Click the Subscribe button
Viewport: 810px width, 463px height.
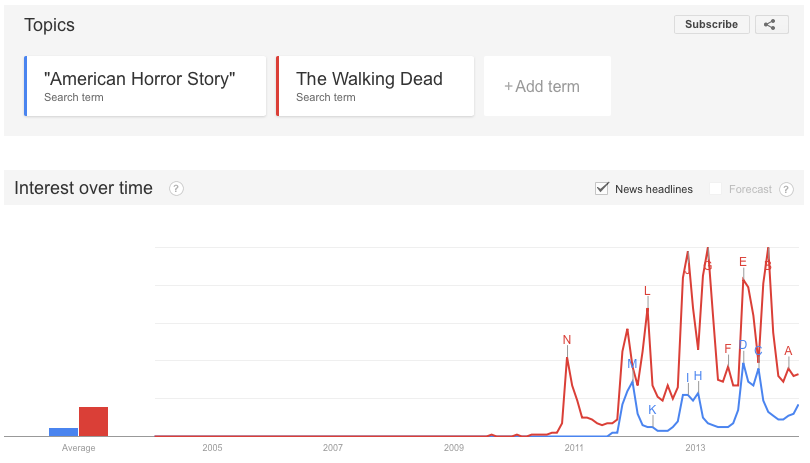tap(711, 24)
